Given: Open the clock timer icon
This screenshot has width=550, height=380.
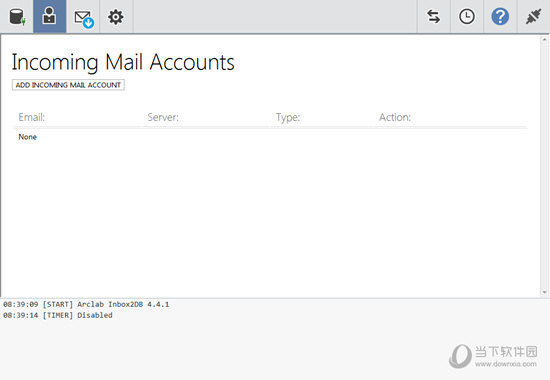Looking at the screenshot, I should 467,16.
